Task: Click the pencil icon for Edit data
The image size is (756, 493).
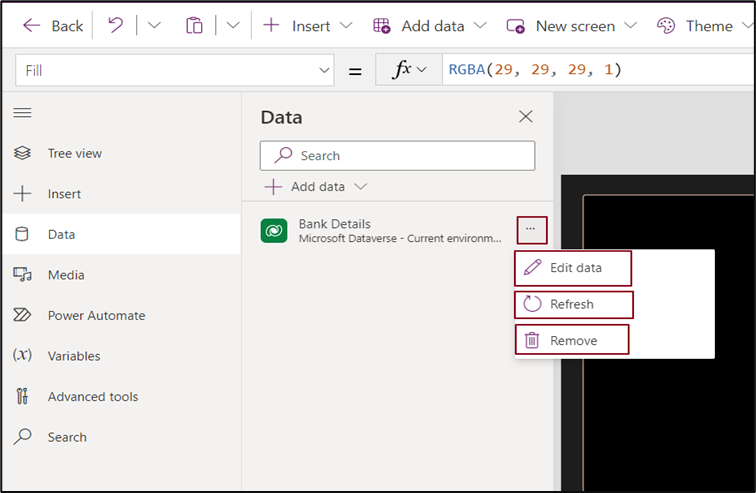Action: [532, 267]
